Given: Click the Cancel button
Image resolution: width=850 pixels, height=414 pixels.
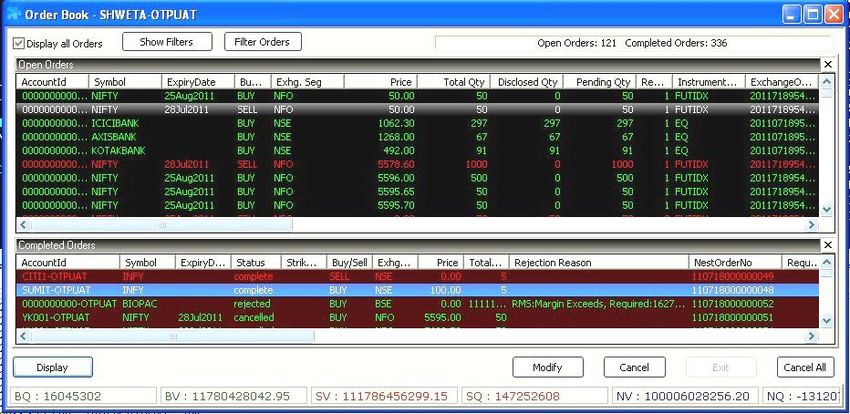Looking at the screenshot, I should (x=634, y=367).
